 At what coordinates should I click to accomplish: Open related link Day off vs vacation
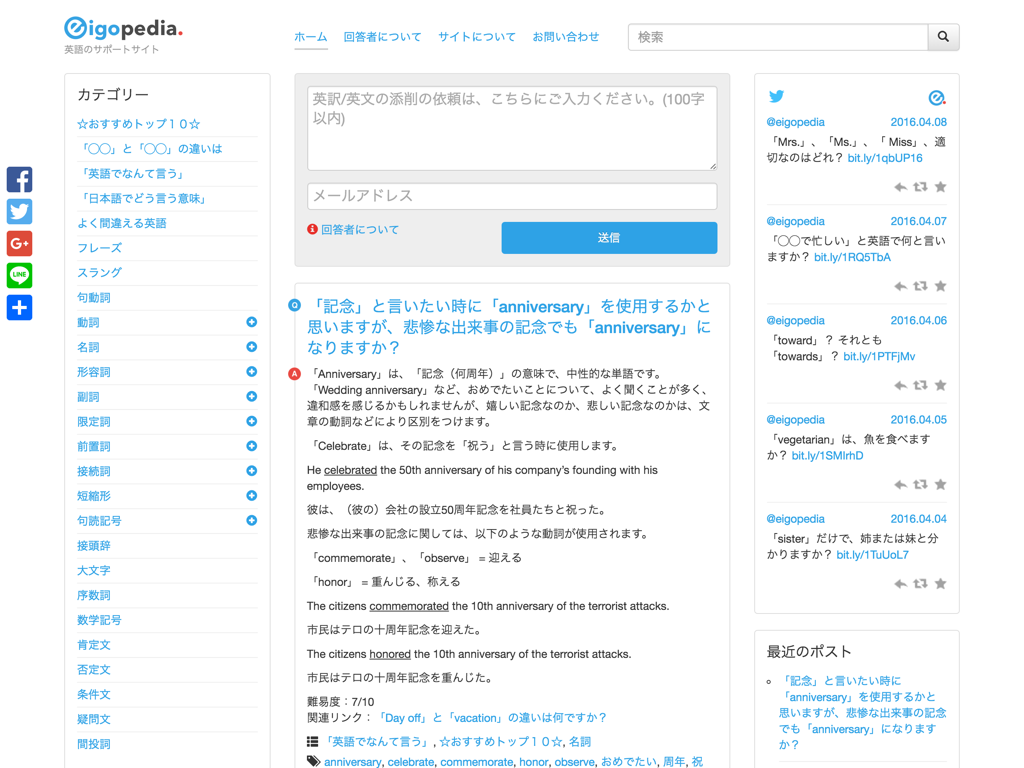pos(492,718)
